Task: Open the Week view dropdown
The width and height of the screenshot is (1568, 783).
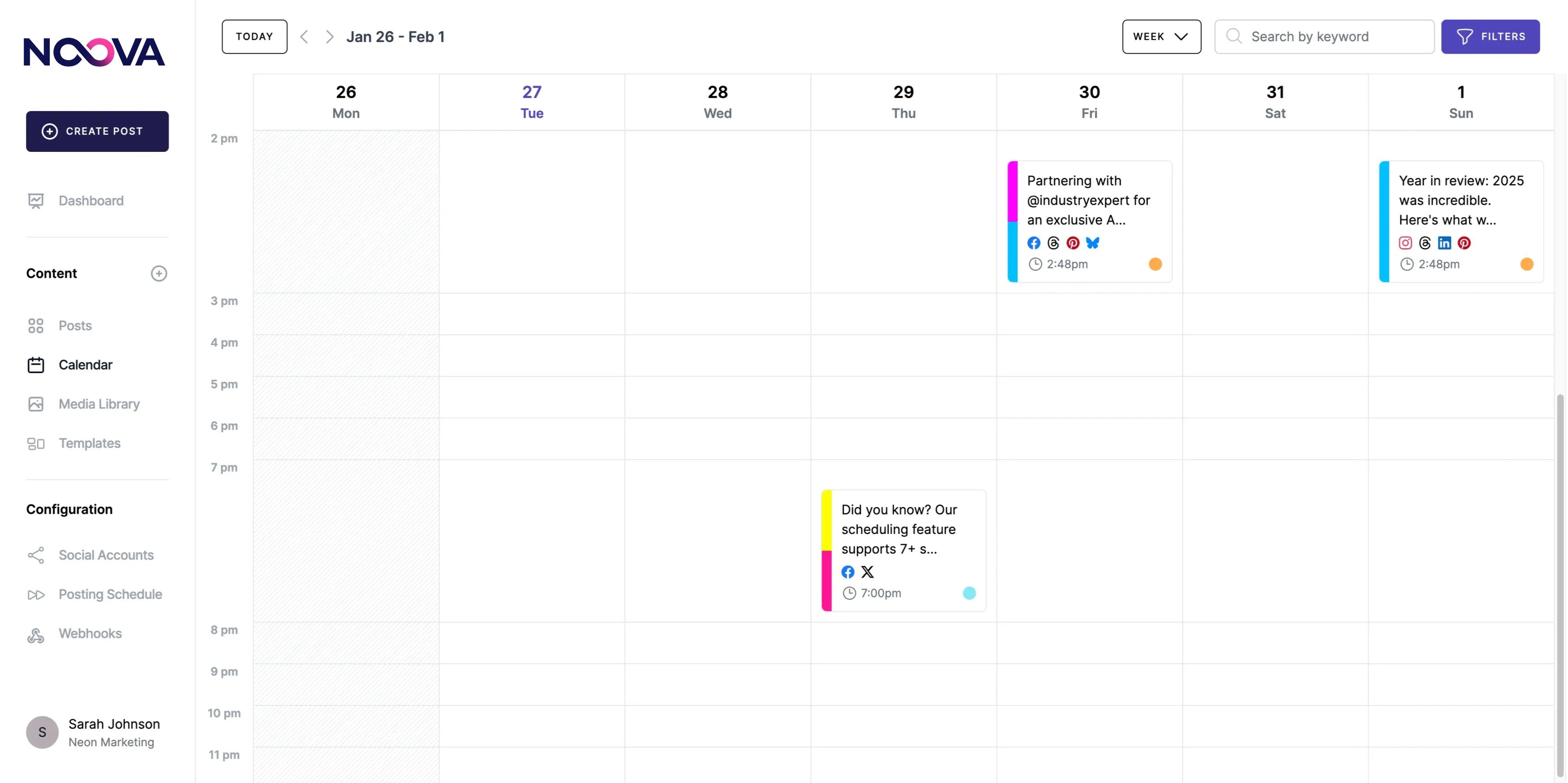Action: tap(1161, 36)
